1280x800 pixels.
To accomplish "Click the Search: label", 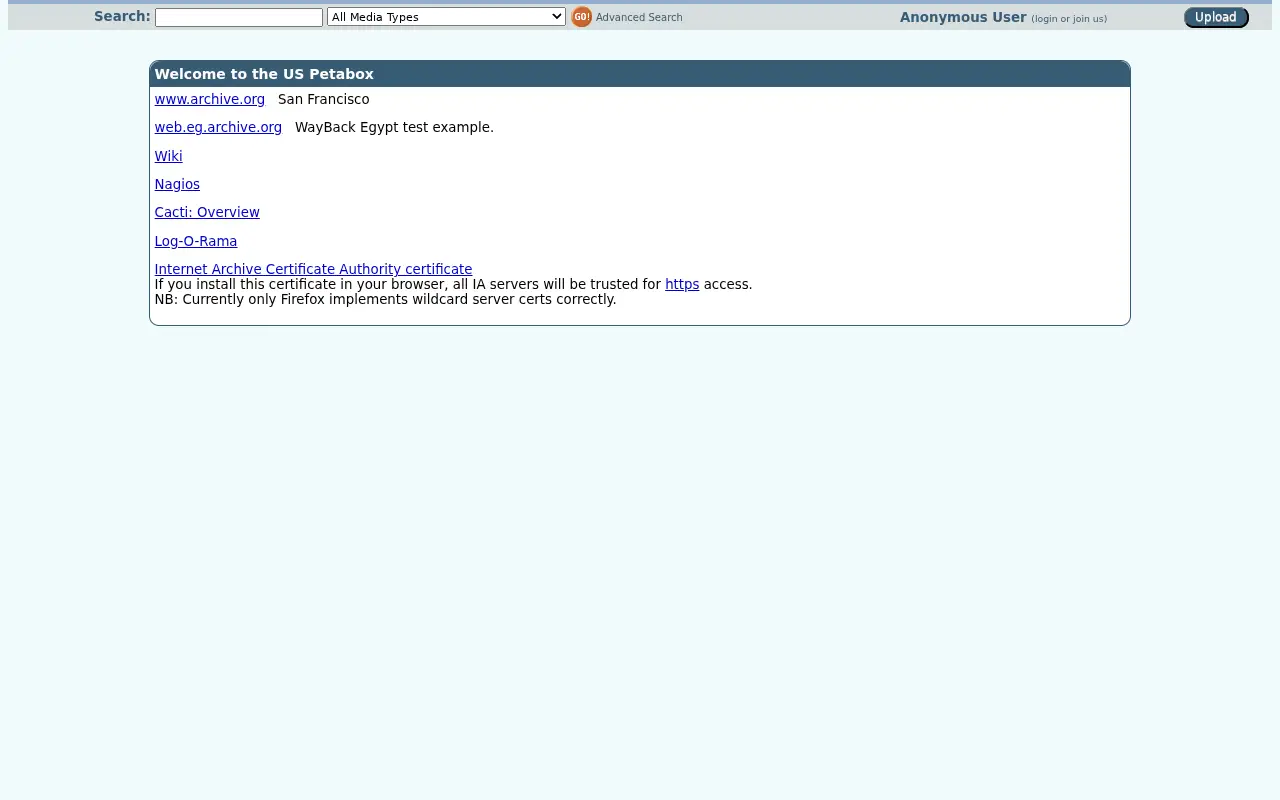I will click(x=122, y=16).
